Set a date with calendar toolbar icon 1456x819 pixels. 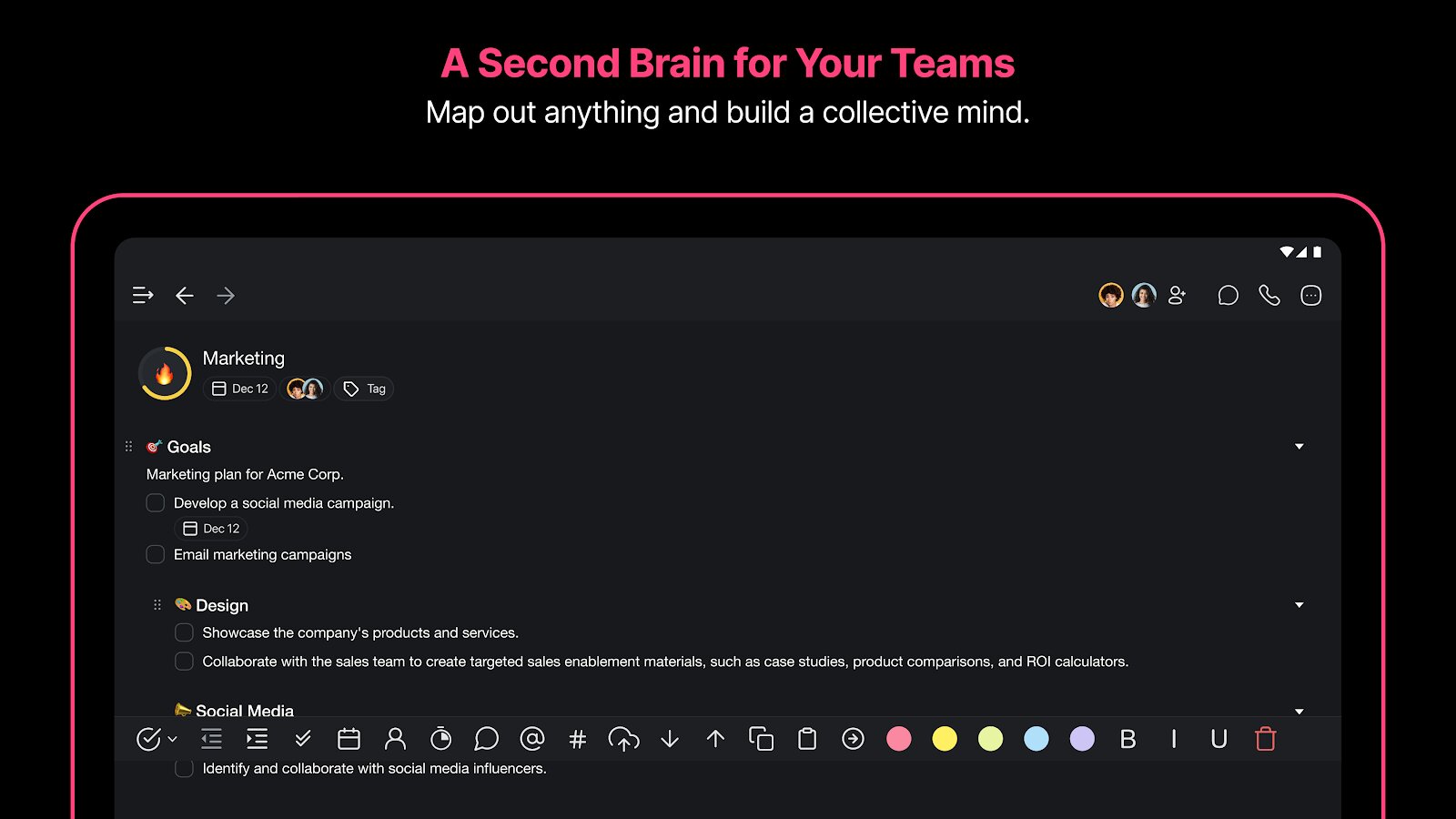click(349, 739)
